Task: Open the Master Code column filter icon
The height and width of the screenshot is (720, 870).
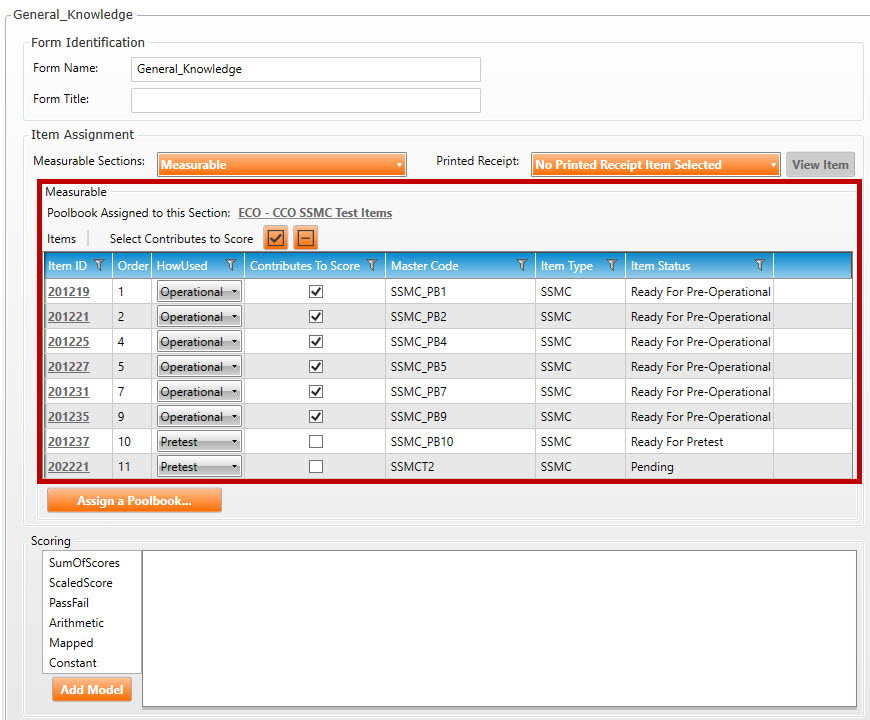Action: point(521,266)
